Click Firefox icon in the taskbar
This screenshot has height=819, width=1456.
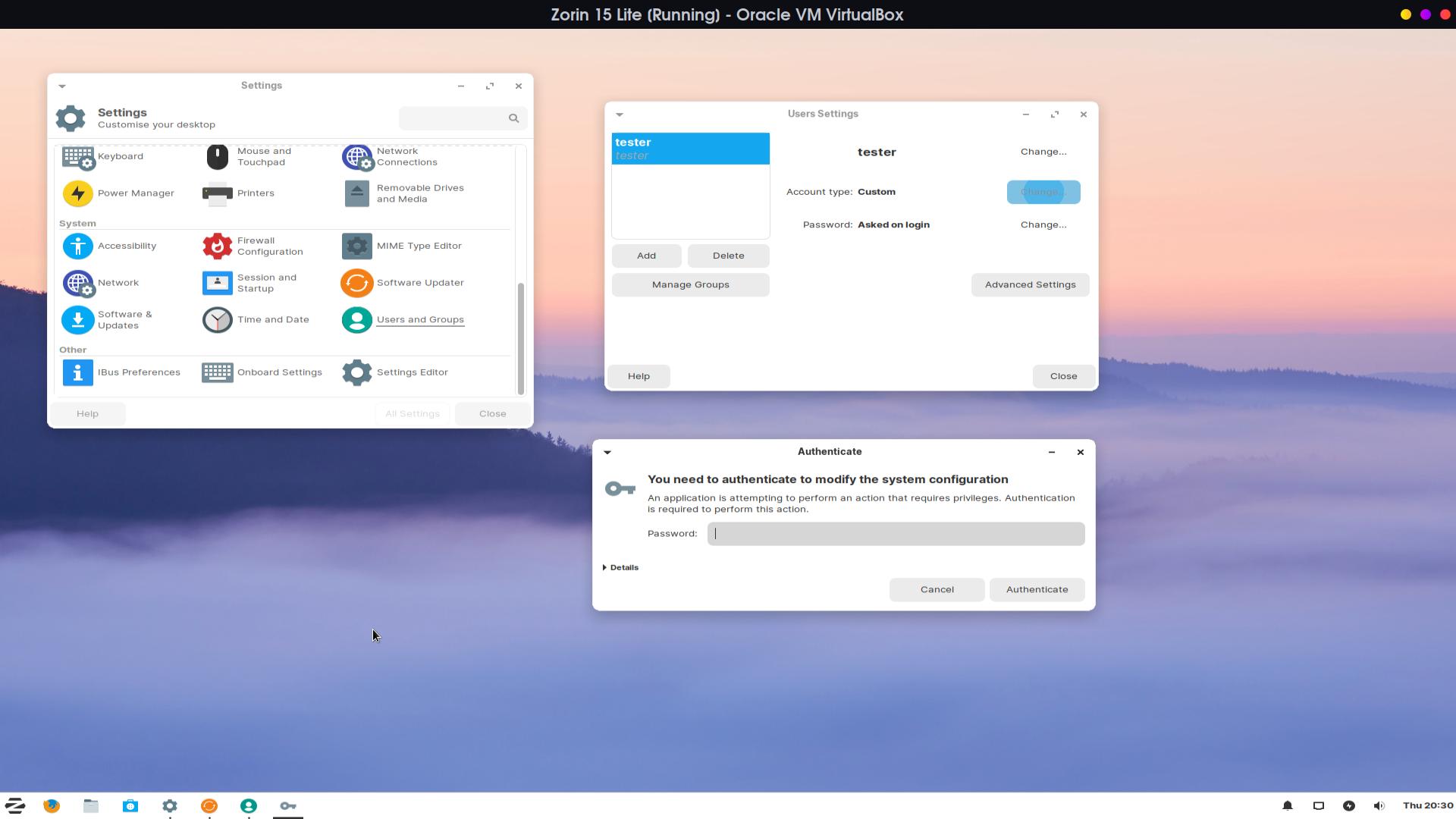[x=52, y=805]
